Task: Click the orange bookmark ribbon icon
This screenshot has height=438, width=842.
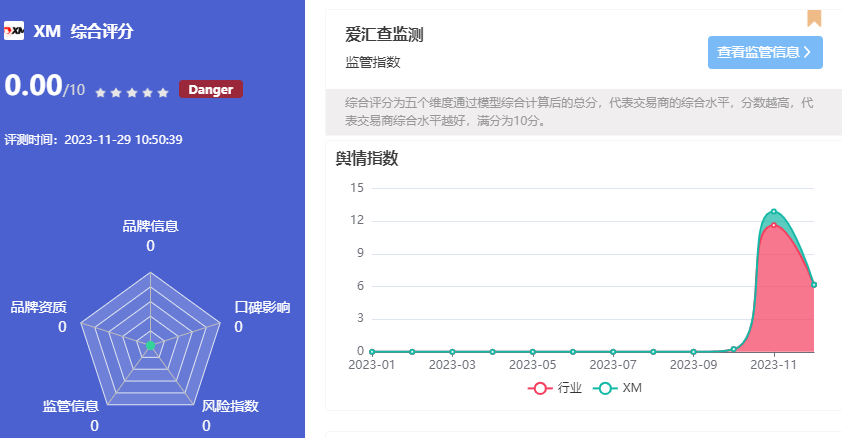Action: [x=814, y=18]
